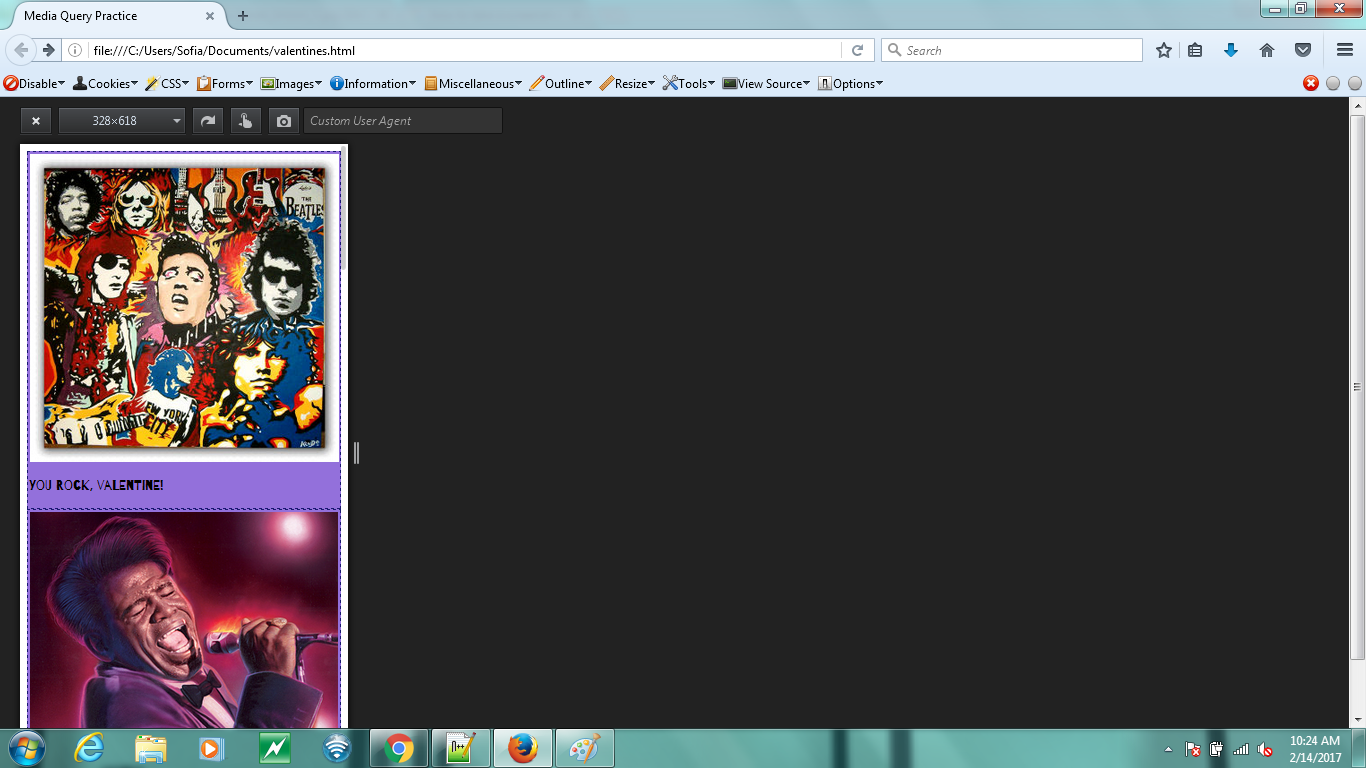Switch to Paint on taskbar
This screenshot has height=768, width=1366.
pos(585,748)
